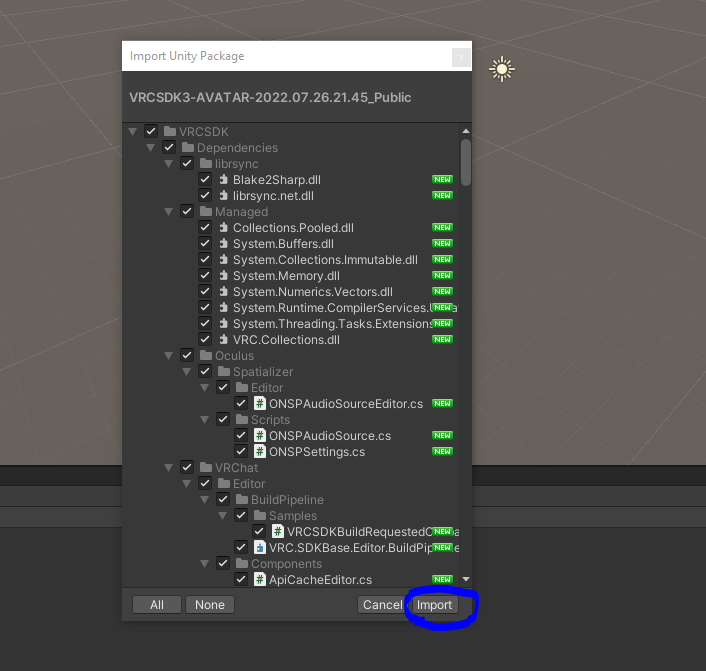Click the scrollbar down arrow
The image size is (706, 671).
click(466, 579)
